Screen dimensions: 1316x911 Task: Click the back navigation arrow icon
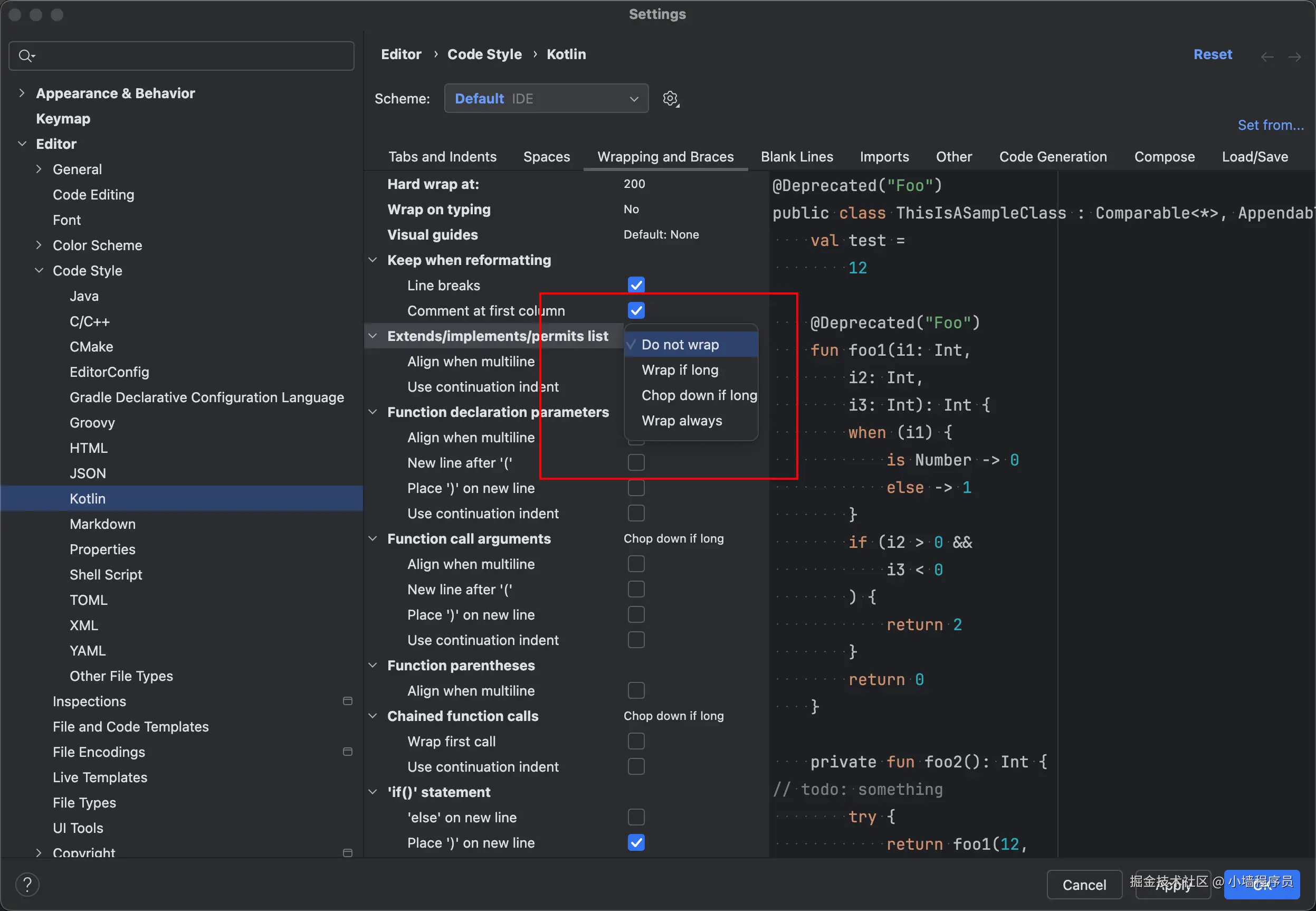tap(1267, 56)
